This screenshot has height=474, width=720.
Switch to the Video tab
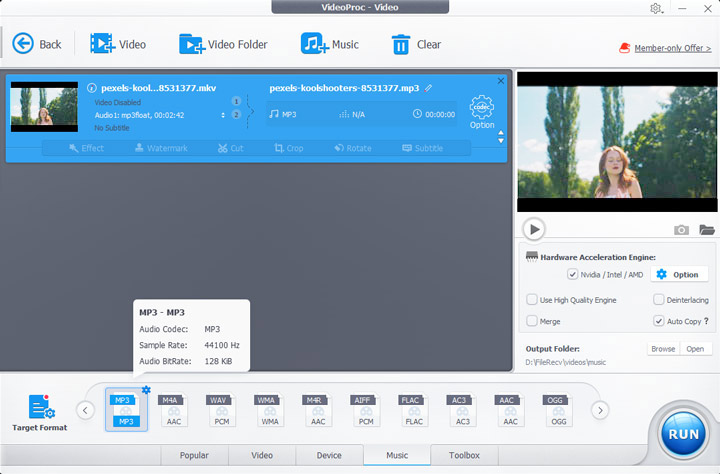click(262, 455)
